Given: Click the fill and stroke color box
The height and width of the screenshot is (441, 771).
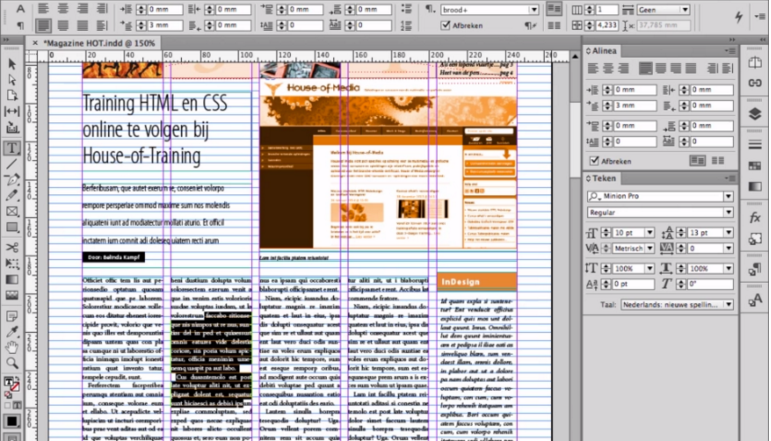Looking at the screenshot, I should (12, 386).
